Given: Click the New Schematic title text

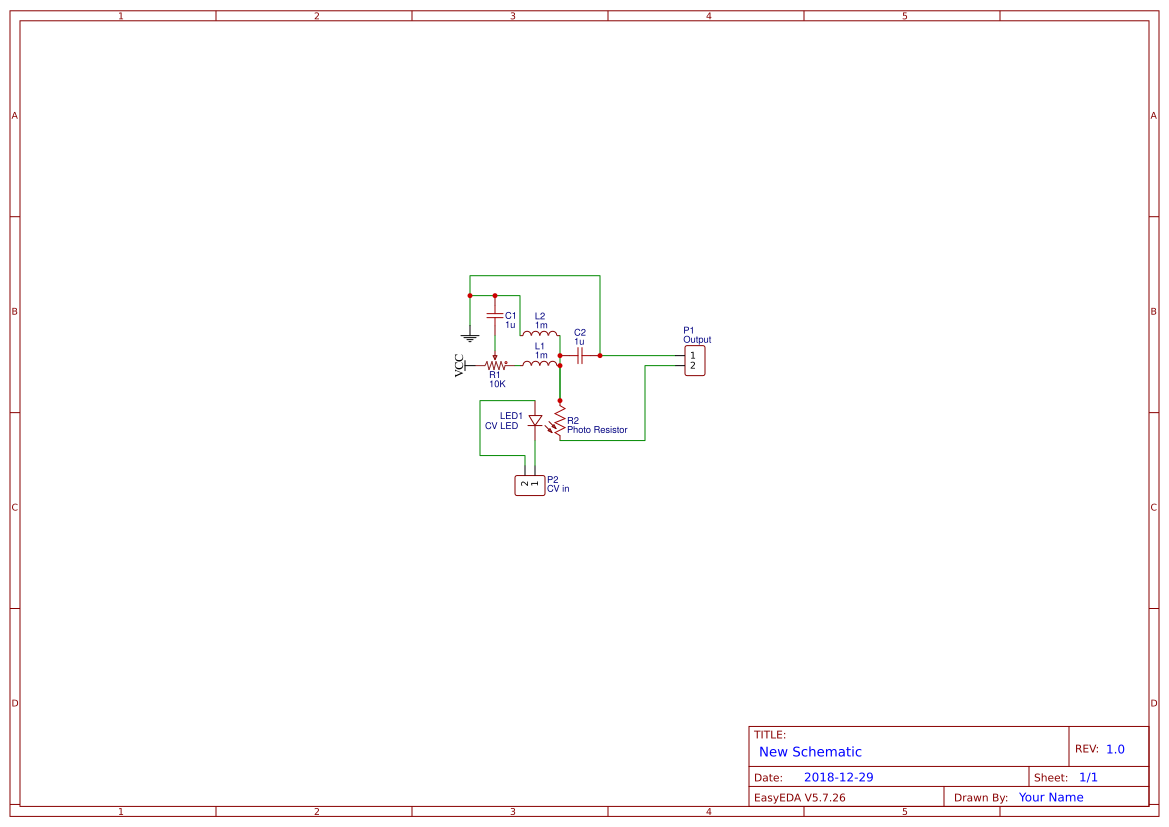Looking at the screenshot, I should point(810,751).
